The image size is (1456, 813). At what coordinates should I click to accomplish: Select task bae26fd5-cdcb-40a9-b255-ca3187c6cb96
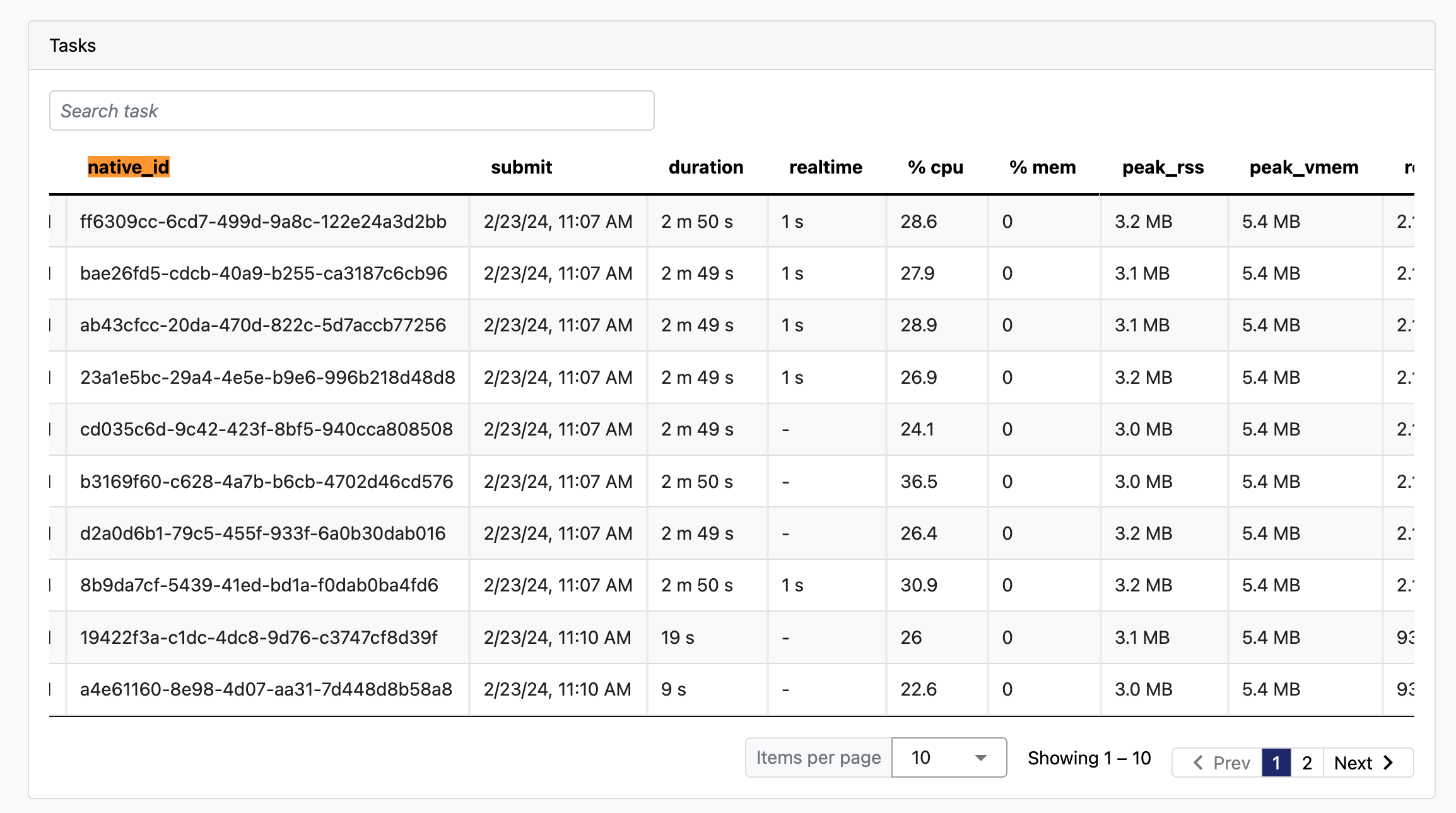(x=264, y=273)
